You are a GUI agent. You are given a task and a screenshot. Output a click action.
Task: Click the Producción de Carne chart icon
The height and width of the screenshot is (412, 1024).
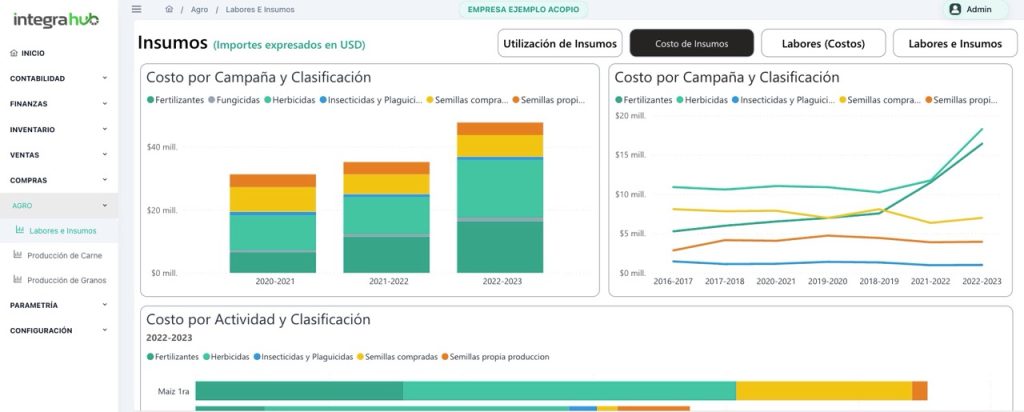click(18, 255)
